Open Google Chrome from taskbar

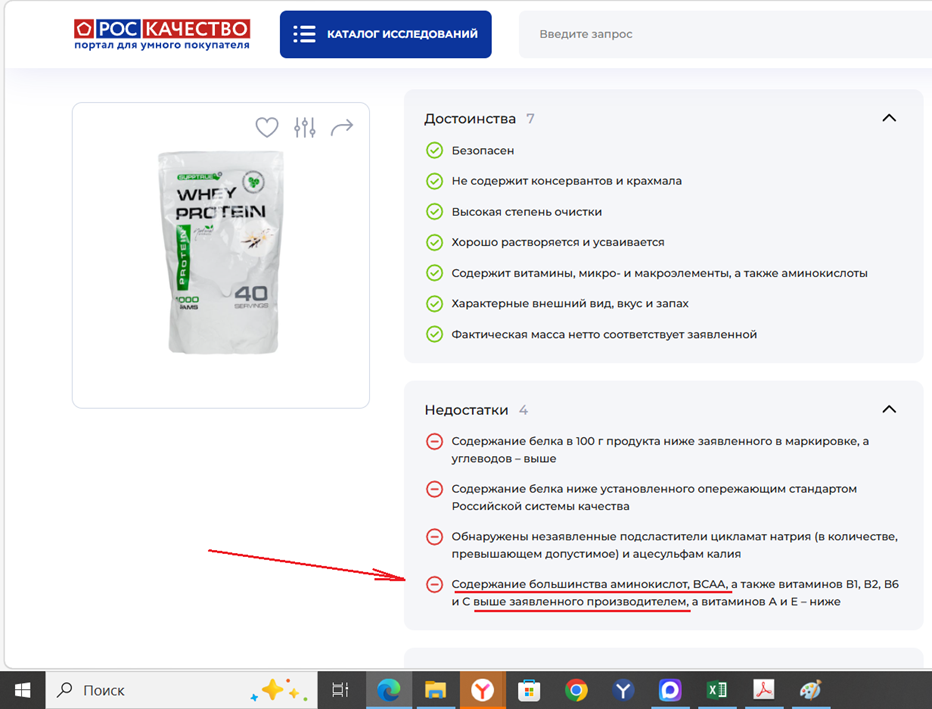tap(576, 690)
